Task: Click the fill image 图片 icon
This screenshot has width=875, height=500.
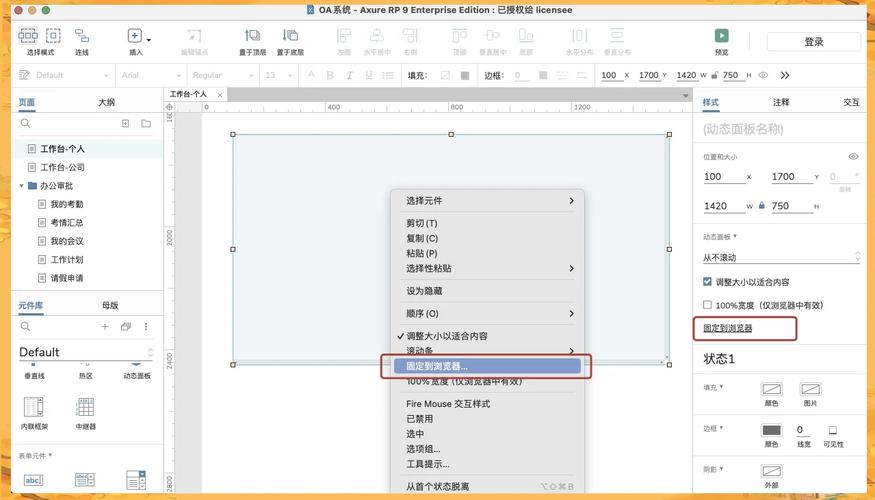Action: 810,389
